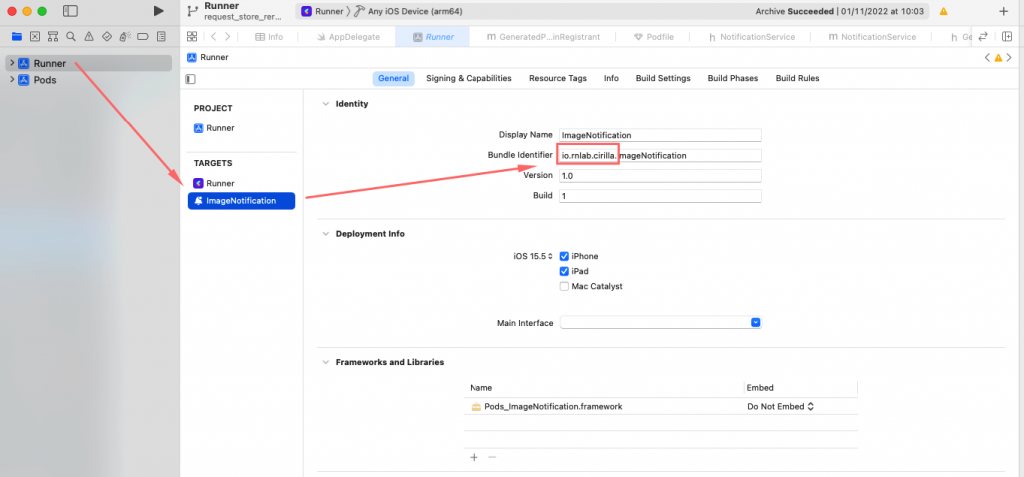Click the Version field
This screenshot has height=477, width=1024.
[x=661, y=176]
